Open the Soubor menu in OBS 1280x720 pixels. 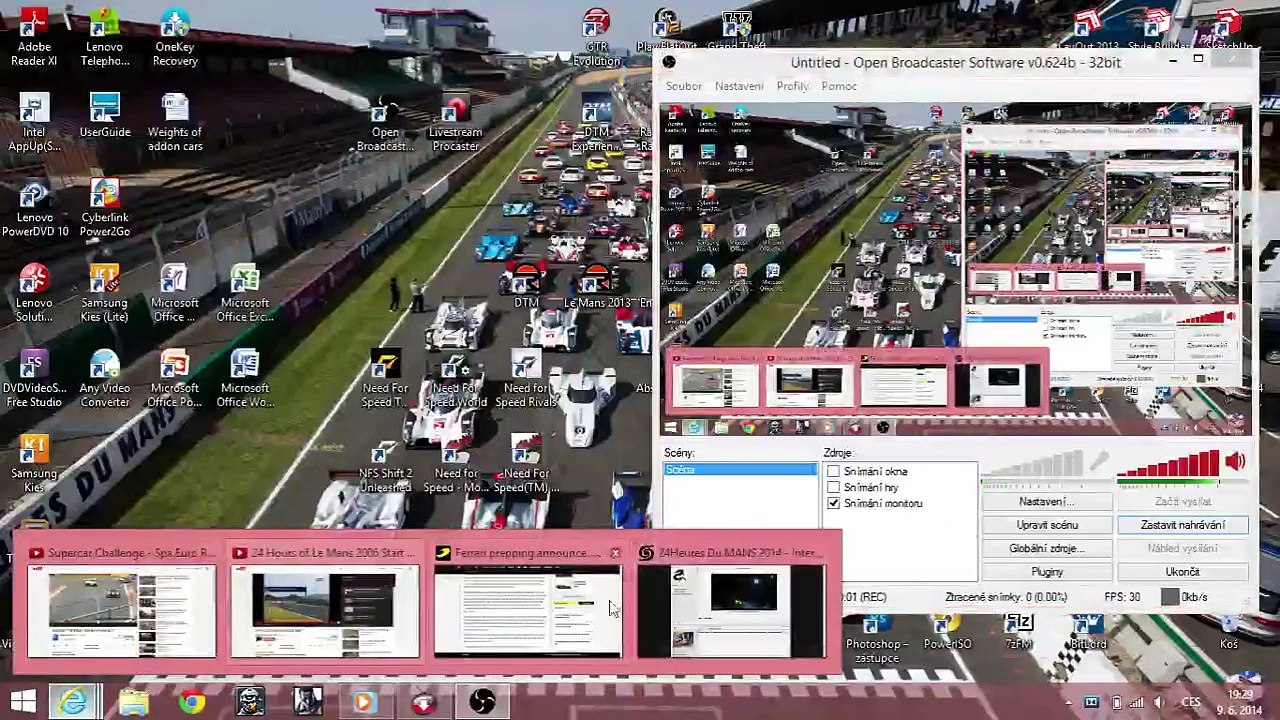(x=684, y=86)
